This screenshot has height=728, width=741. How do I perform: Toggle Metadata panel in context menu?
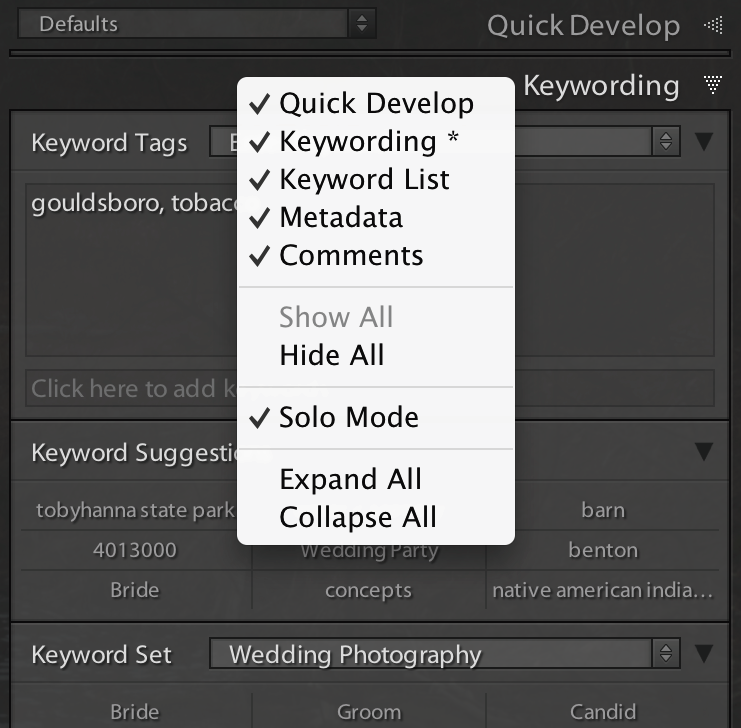coord(341,217)
